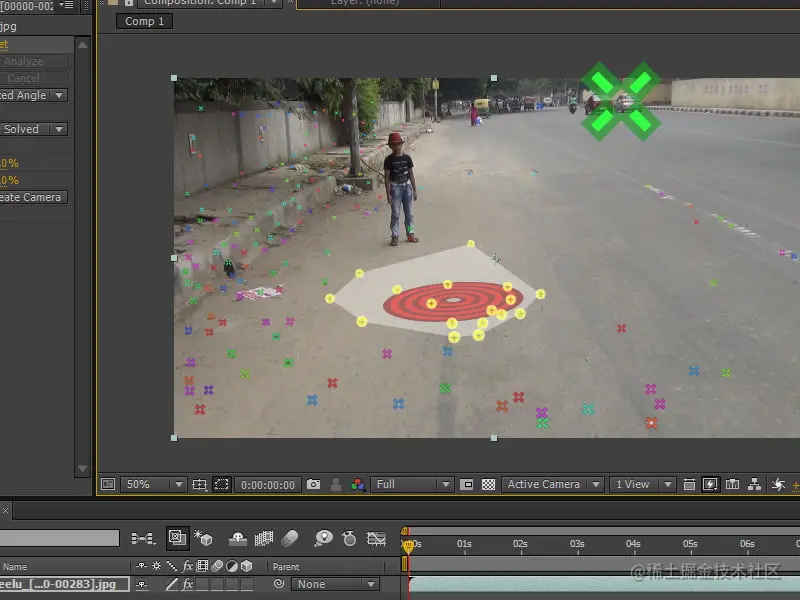
Task: Click Parent column header
Action: coord(286,566)
